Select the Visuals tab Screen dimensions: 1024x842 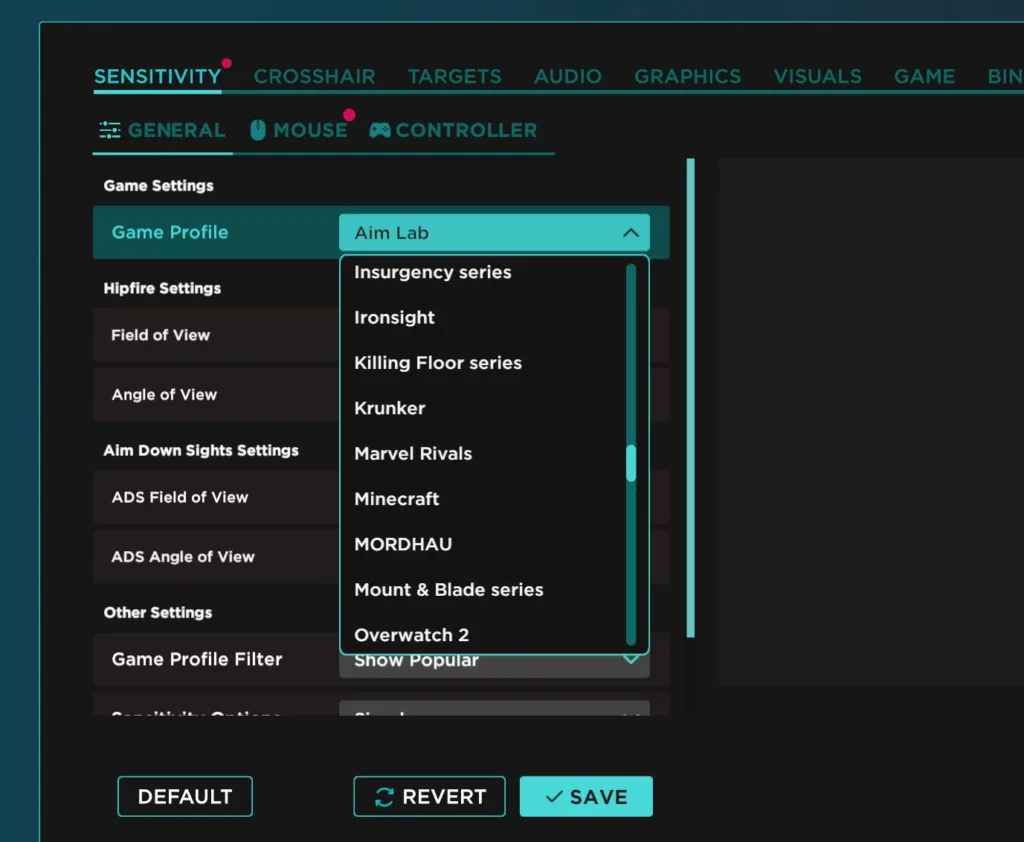click(x=817, y=76)
